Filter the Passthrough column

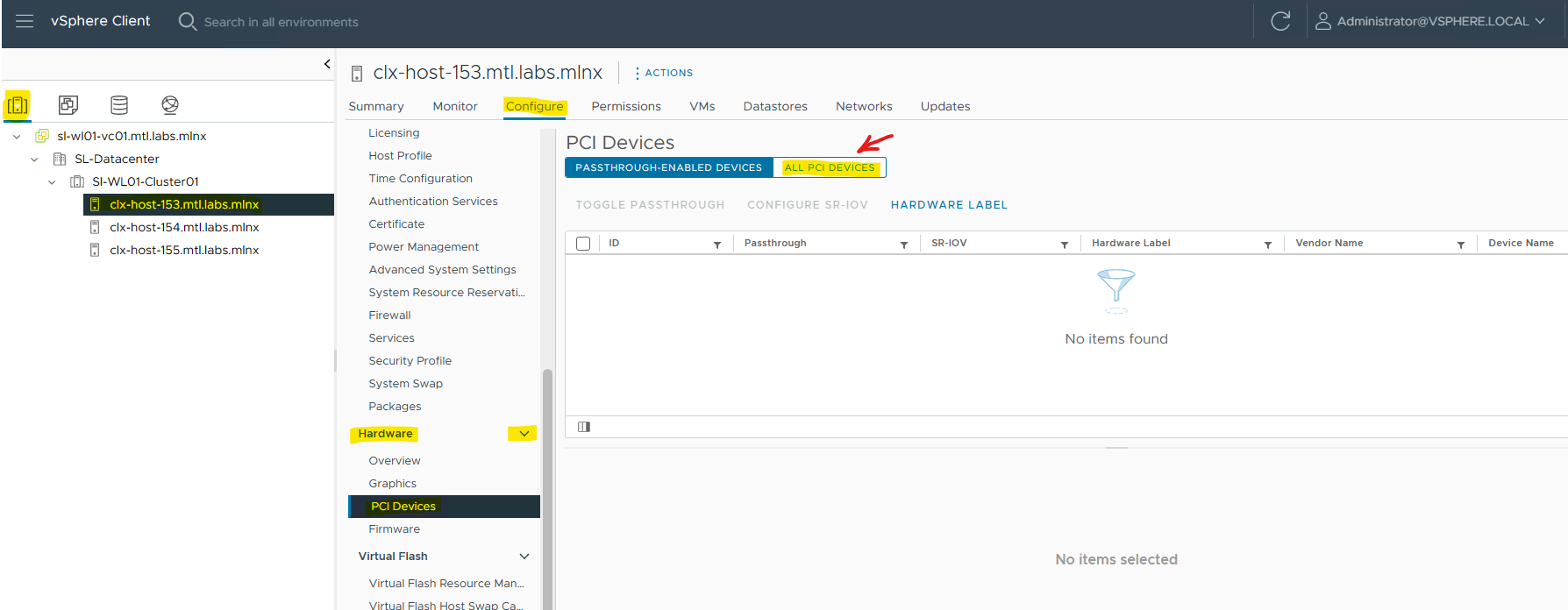(x=904, y=245)
